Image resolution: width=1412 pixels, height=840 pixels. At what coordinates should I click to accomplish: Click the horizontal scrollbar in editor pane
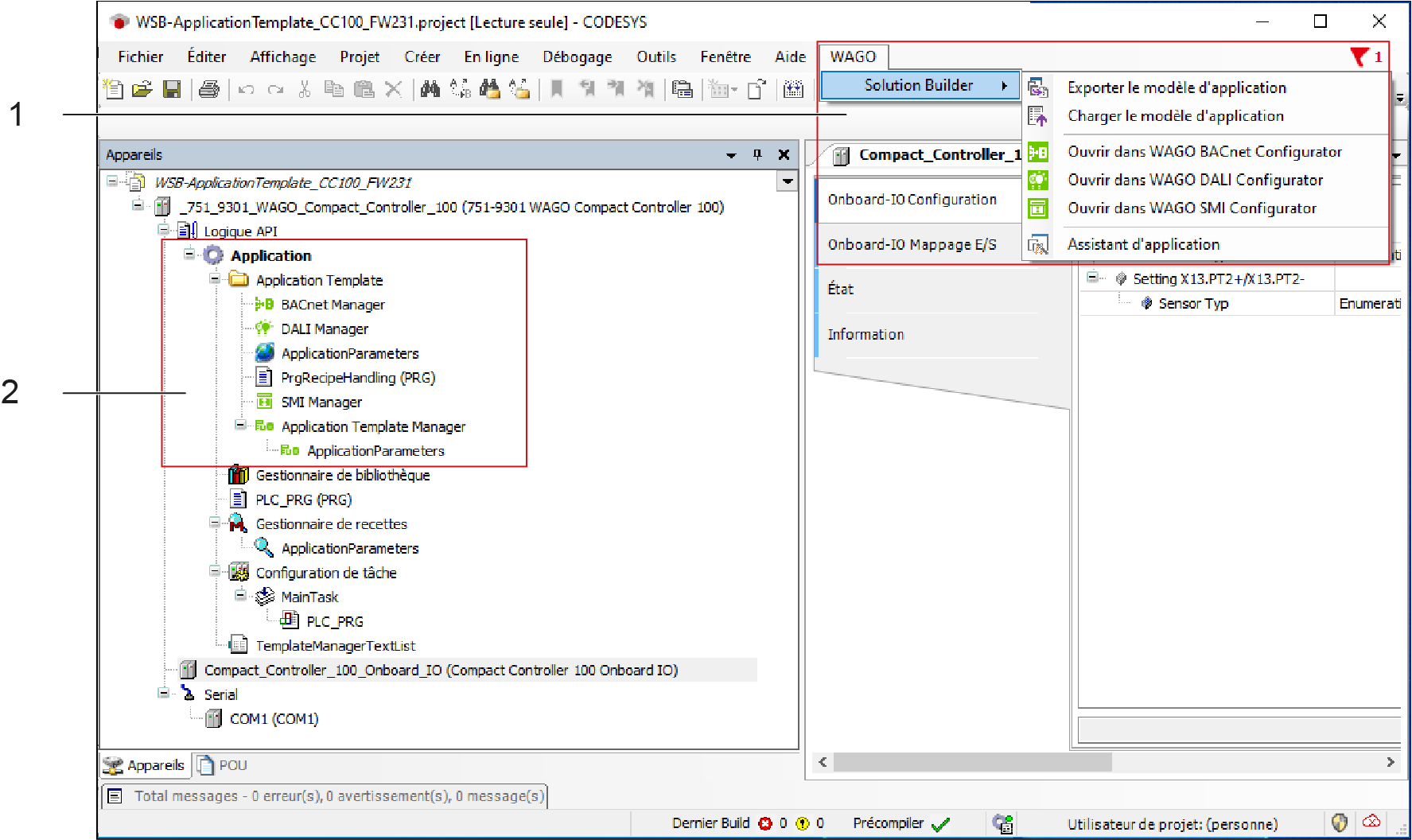tap(971, 762)
